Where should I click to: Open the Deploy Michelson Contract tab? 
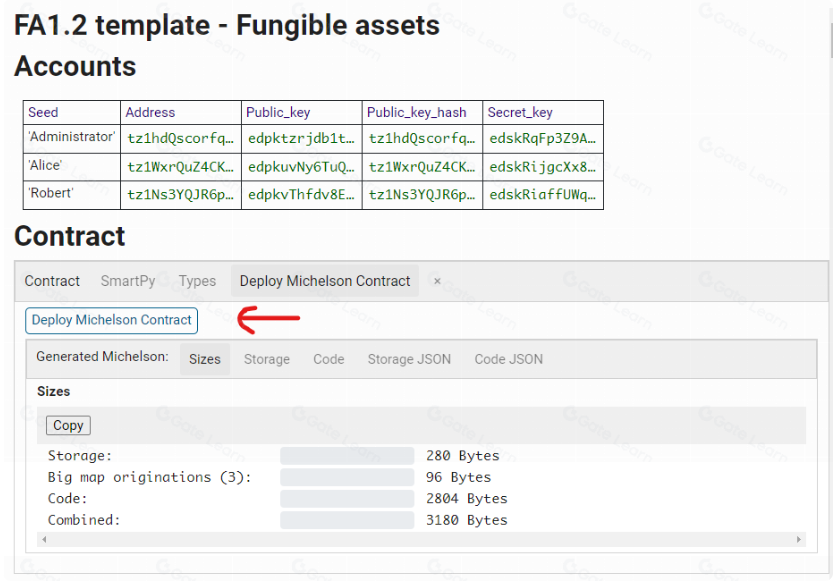click(x=325, y=282)
